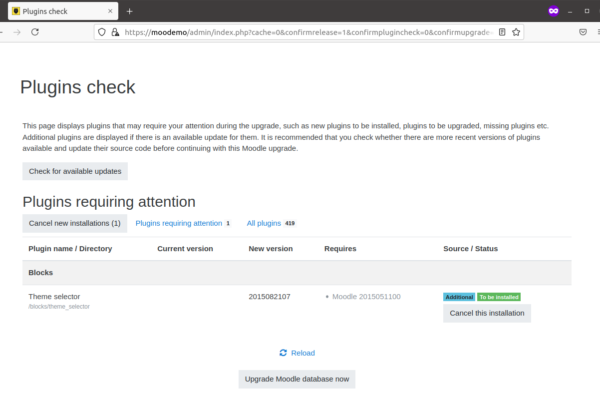The image size is (600, 400).
Task: Click the Moodle 2015051100 requirement text
Action: 366,297
